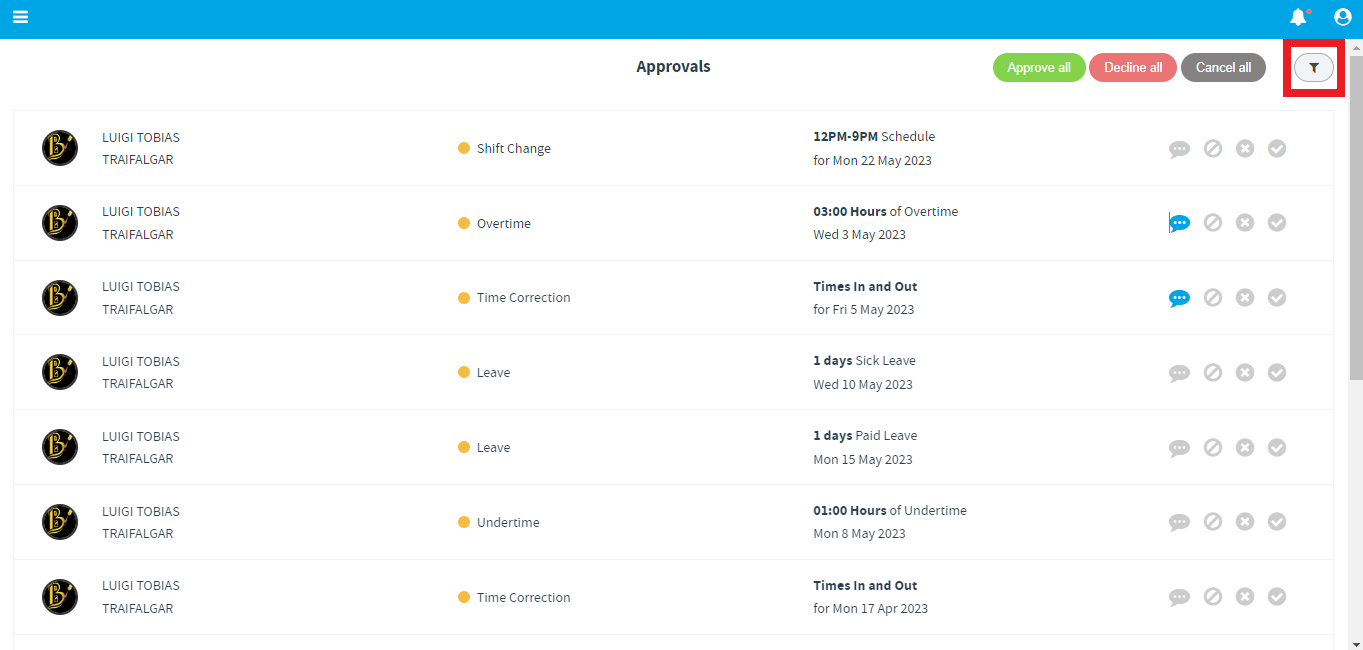Click '1 days Sick Leave' text
Viewport: 1363px width, 650px height.
pos(864,360)
